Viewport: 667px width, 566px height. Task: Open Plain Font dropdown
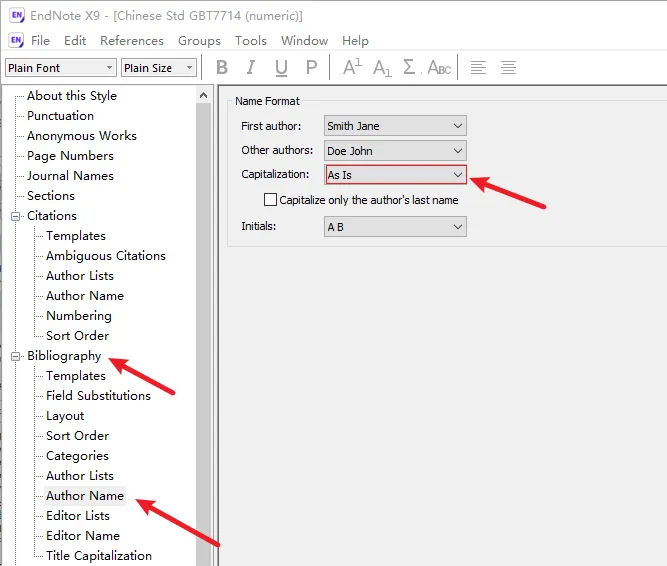61,68
